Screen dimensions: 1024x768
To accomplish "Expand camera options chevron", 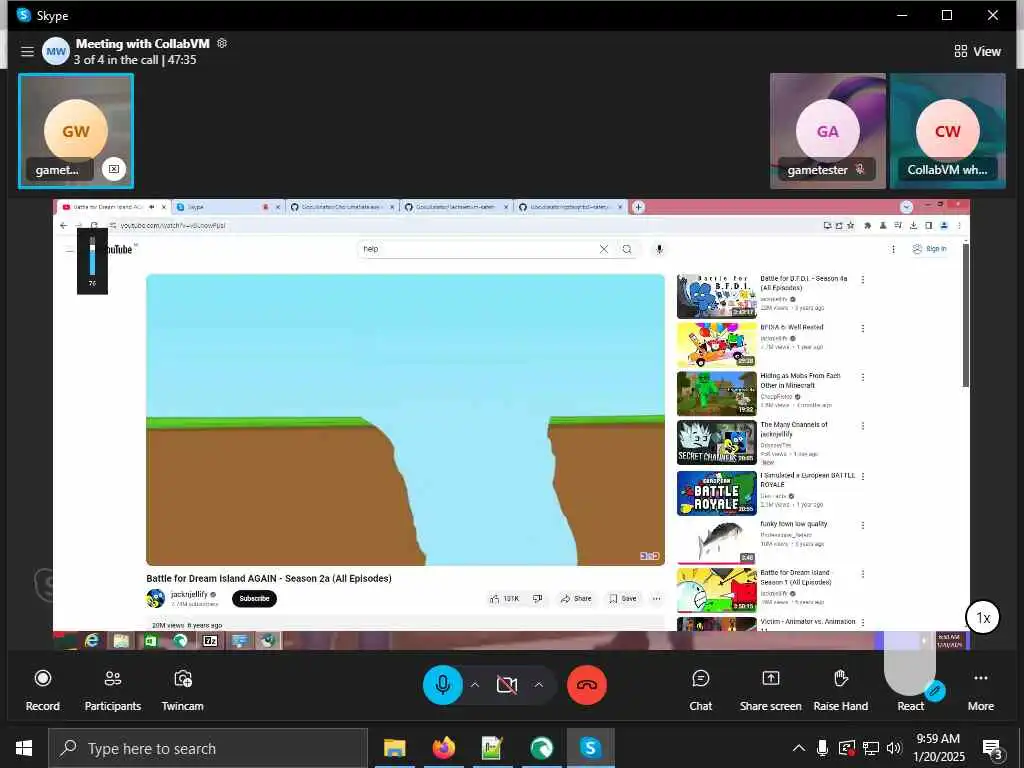I will [x=538, y=684].
